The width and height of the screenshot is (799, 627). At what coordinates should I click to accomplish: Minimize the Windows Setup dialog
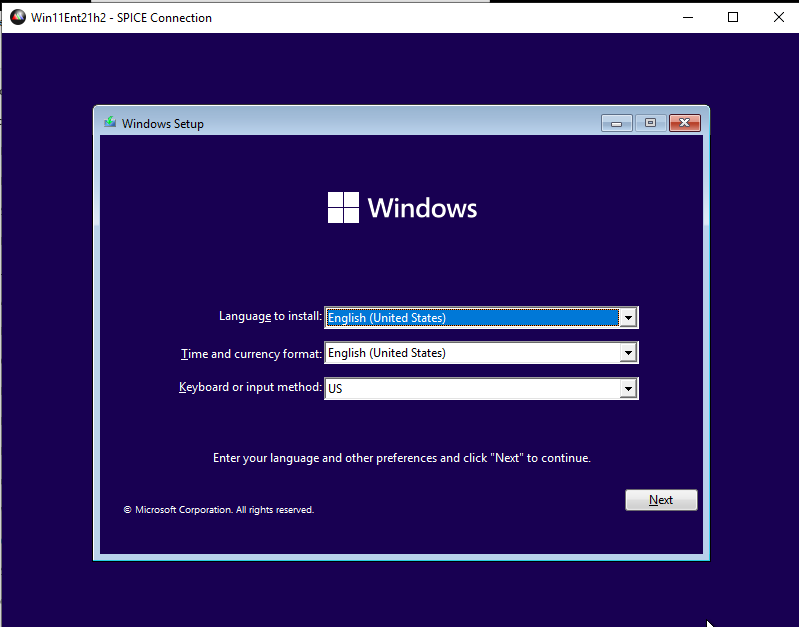(617, 123)
